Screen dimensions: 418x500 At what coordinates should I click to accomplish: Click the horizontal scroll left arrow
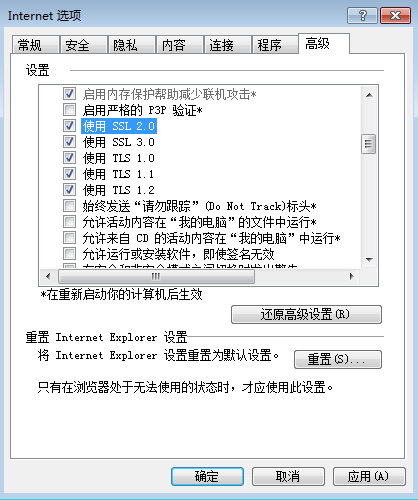pyautogui.click(x=48, y=276)
